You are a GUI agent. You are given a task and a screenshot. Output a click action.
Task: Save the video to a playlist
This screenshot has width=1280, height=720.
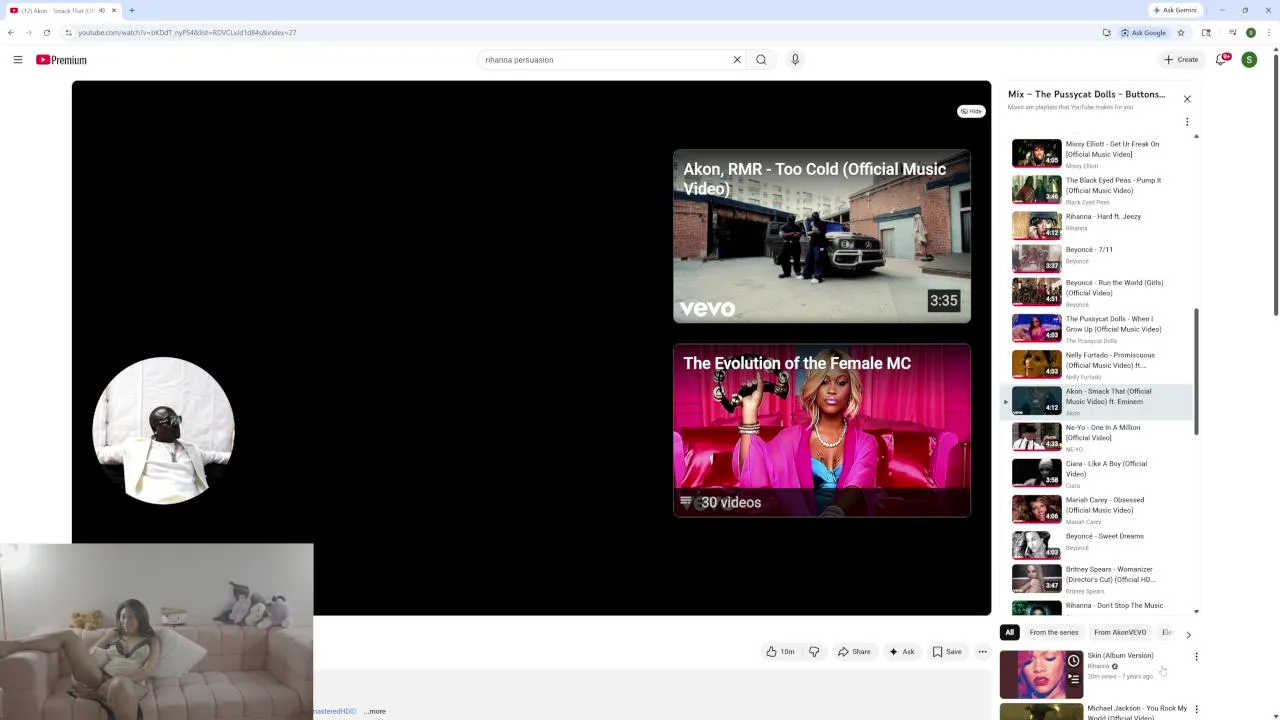pos(947,652)
